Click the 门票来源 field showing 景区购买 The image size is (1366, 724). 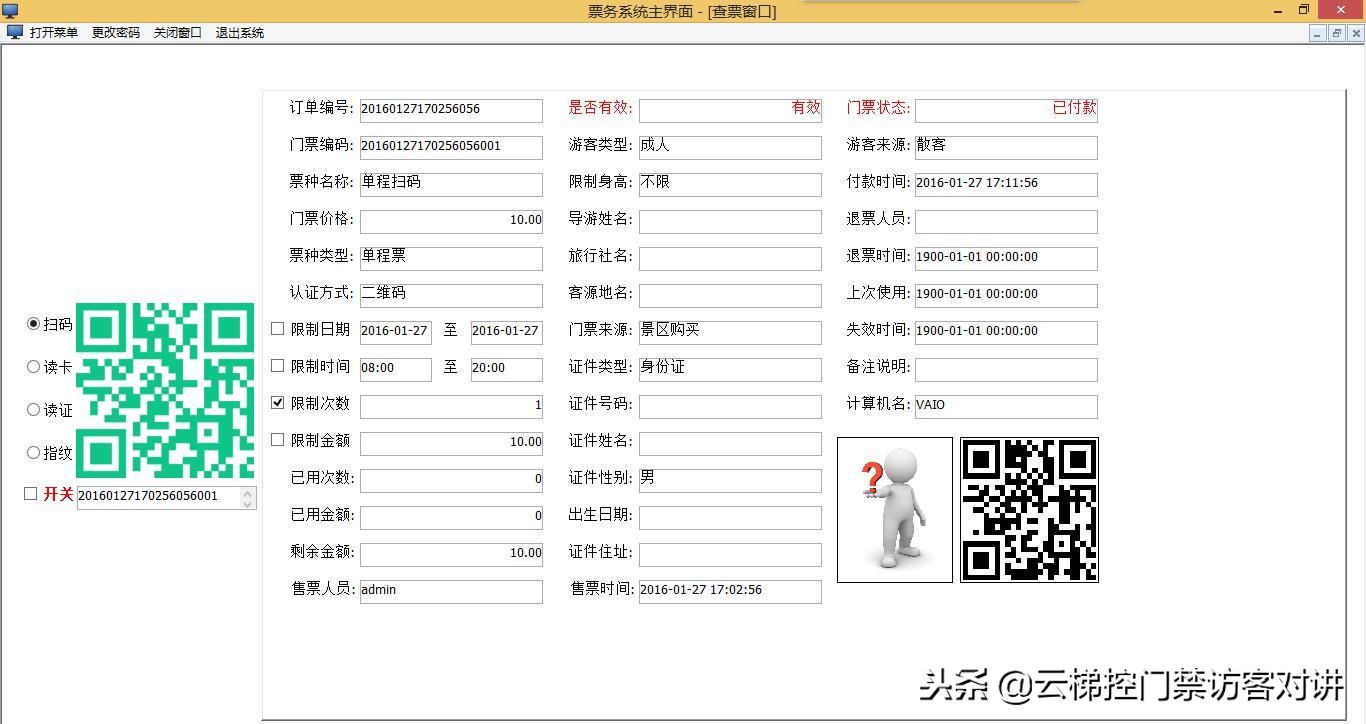pos(730,332)
